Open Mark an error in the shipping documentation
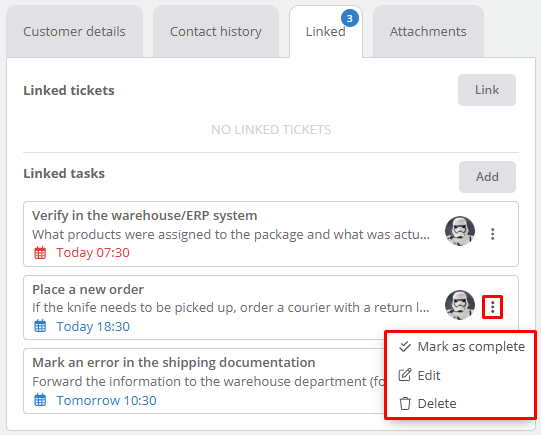Image resolution: width=541 pixels, height=435 pixels. [x=174, y=363]
